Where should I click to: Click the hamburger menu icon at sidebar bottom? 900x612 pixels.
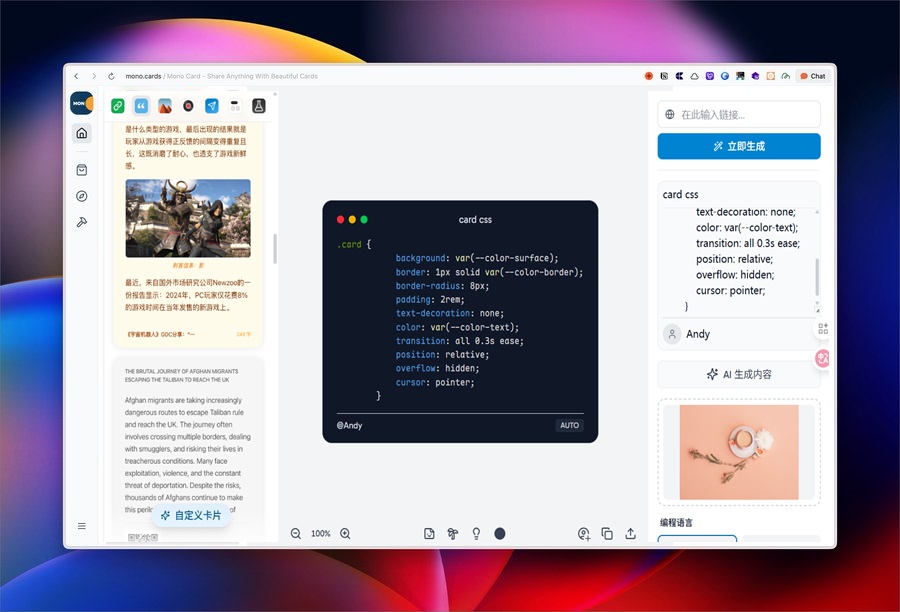(x=82, y=526)
